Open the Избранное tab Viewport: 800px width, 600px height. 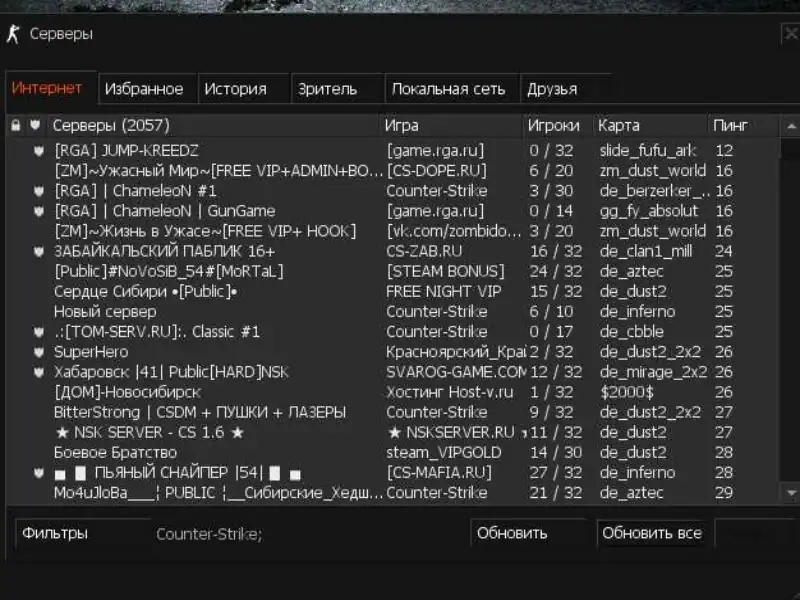tap(147, 89)
